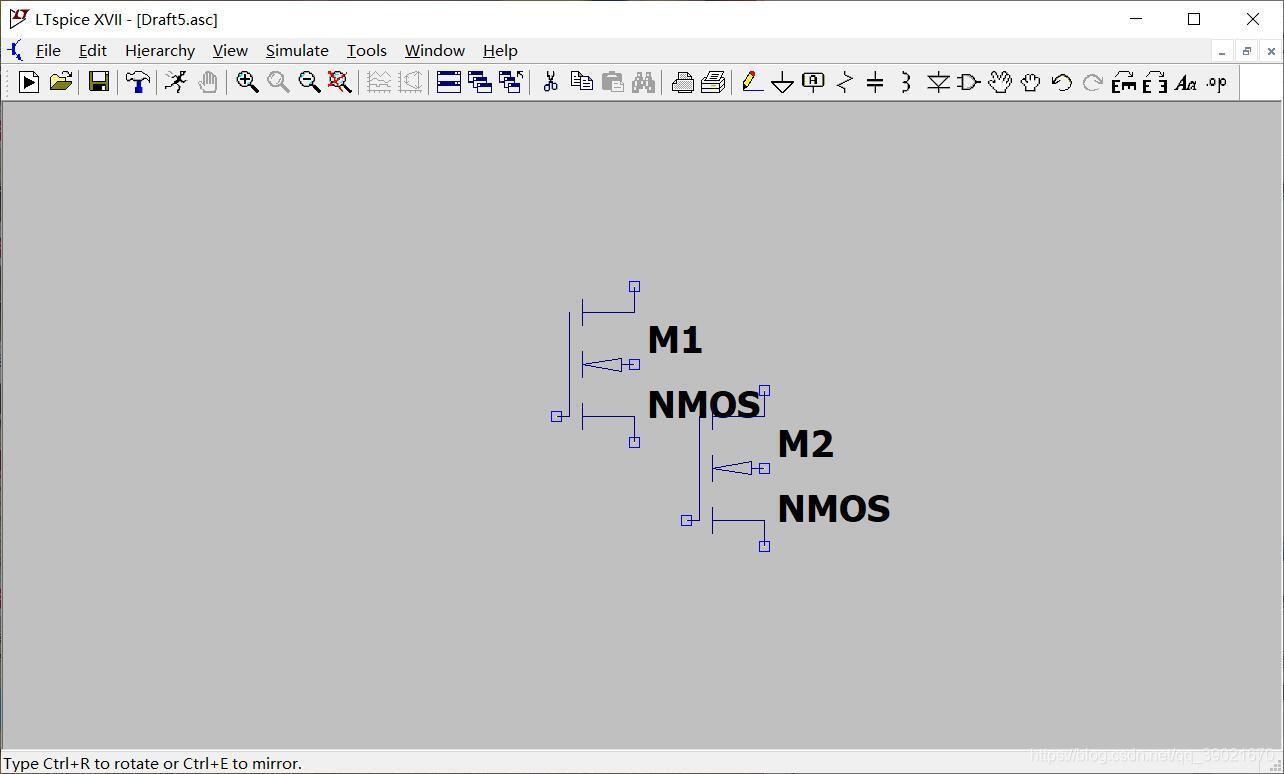Click the M2 transistor label

(x=805, y=444)
